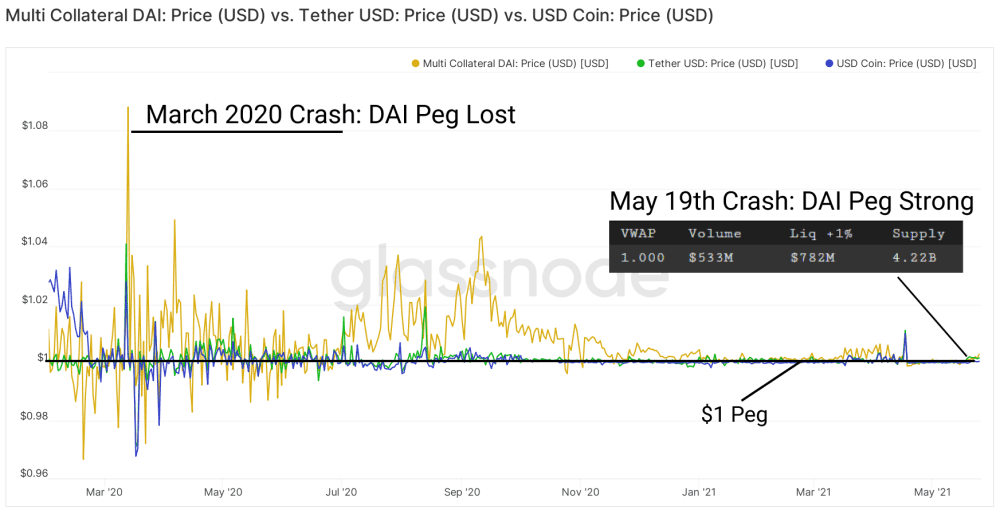Click the $1.08 y-axis label
The image size is (1000, 510).
click(x=34, y=126)
